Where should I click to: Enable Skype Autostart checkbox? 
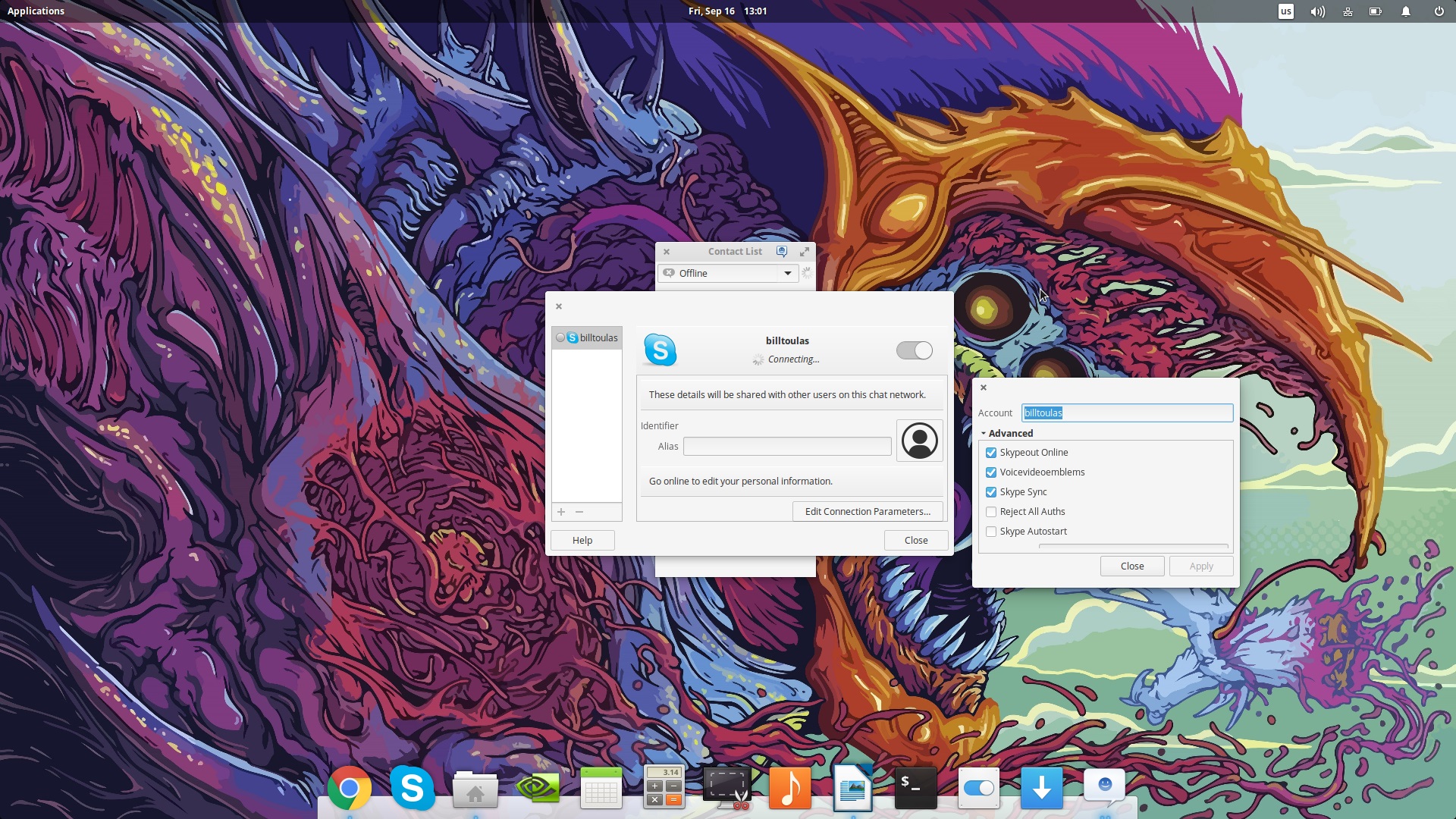(991, 532)
